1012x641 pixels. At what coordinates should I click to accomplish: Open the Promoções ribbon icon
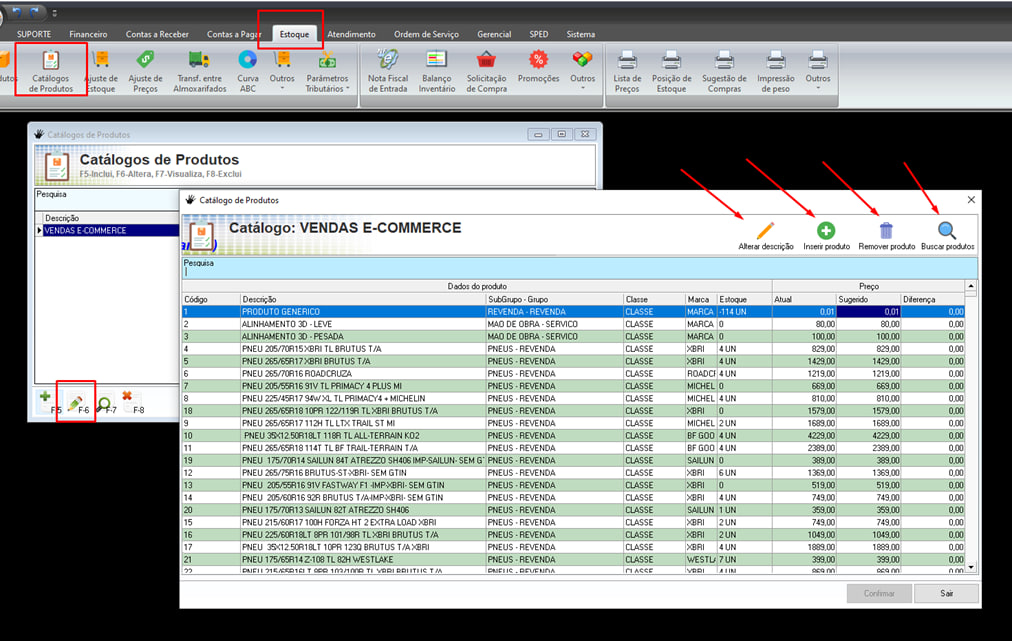538,68
